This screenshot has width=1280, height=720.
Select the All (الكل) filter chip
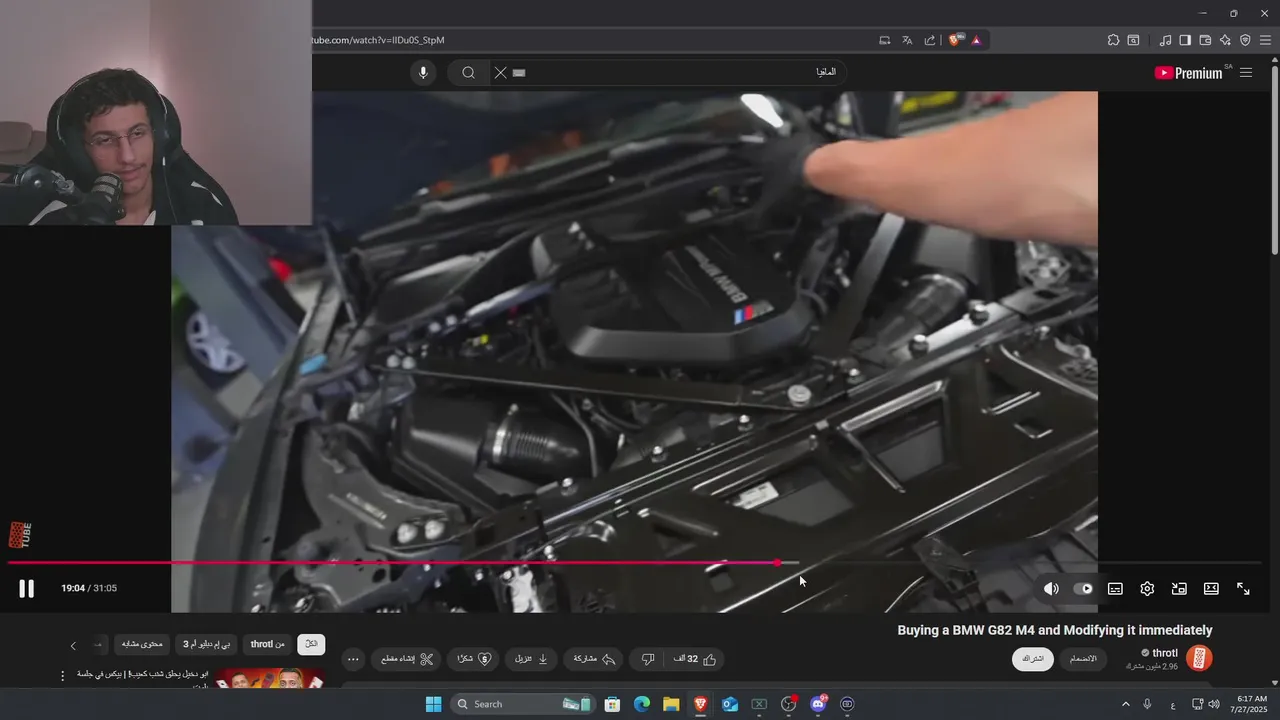click(311, 645)
